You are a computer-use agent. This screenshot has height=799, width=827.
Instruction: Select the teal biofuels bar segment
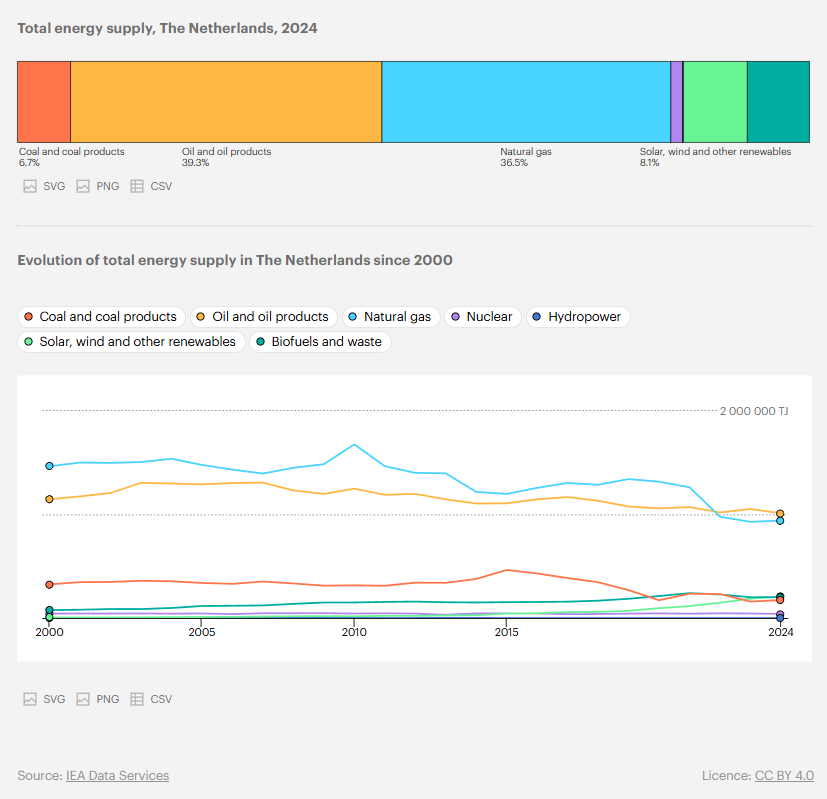[778, 102]
